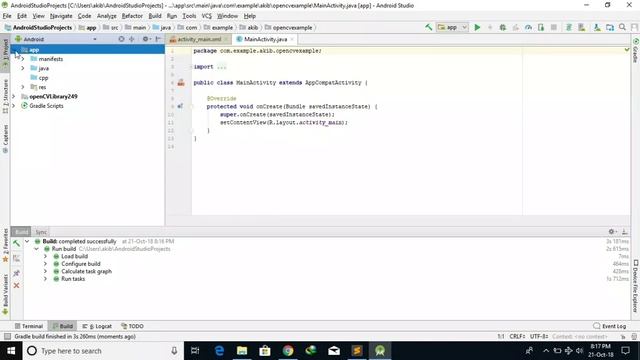The image size is (640, 360).
Task: Click the Windows search box
Action: point(103,351)
